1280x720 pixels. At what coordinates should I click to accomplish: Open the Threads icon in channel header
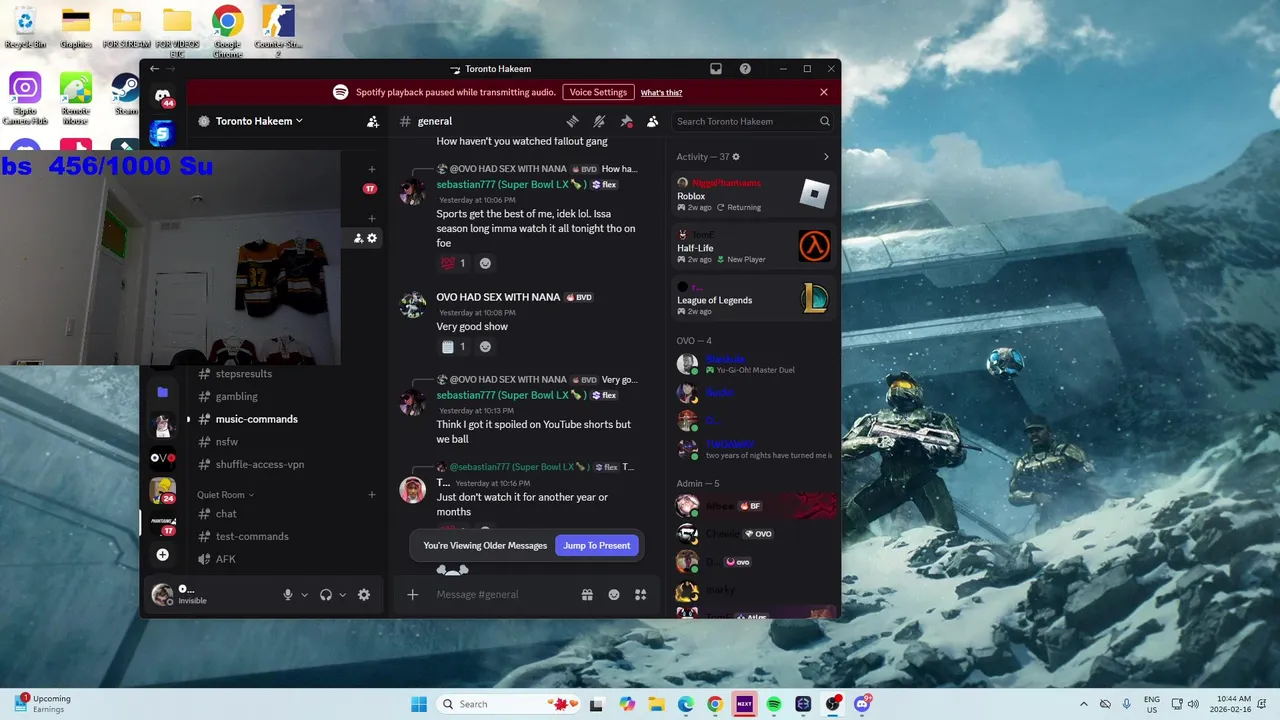[x=573, y=121]
